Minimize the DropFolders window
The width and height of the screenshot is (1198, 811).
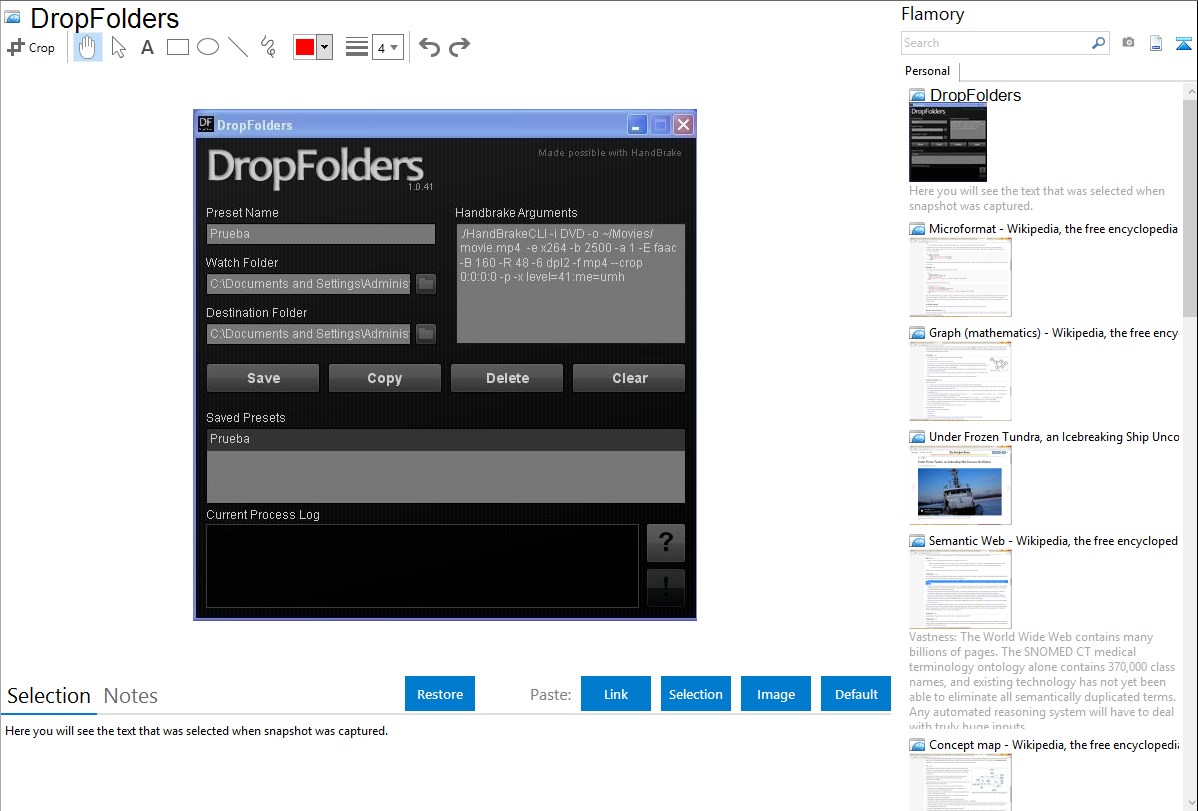pos(636,125)
